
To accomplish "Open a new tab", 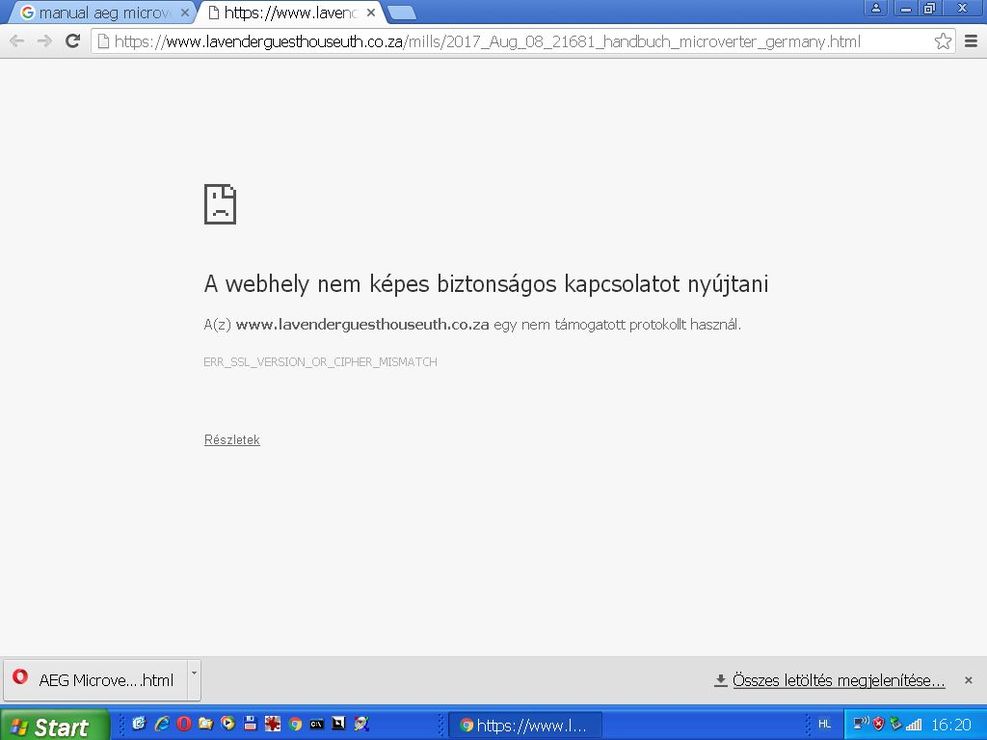I will pyautogui.click(x=402, y=13).
